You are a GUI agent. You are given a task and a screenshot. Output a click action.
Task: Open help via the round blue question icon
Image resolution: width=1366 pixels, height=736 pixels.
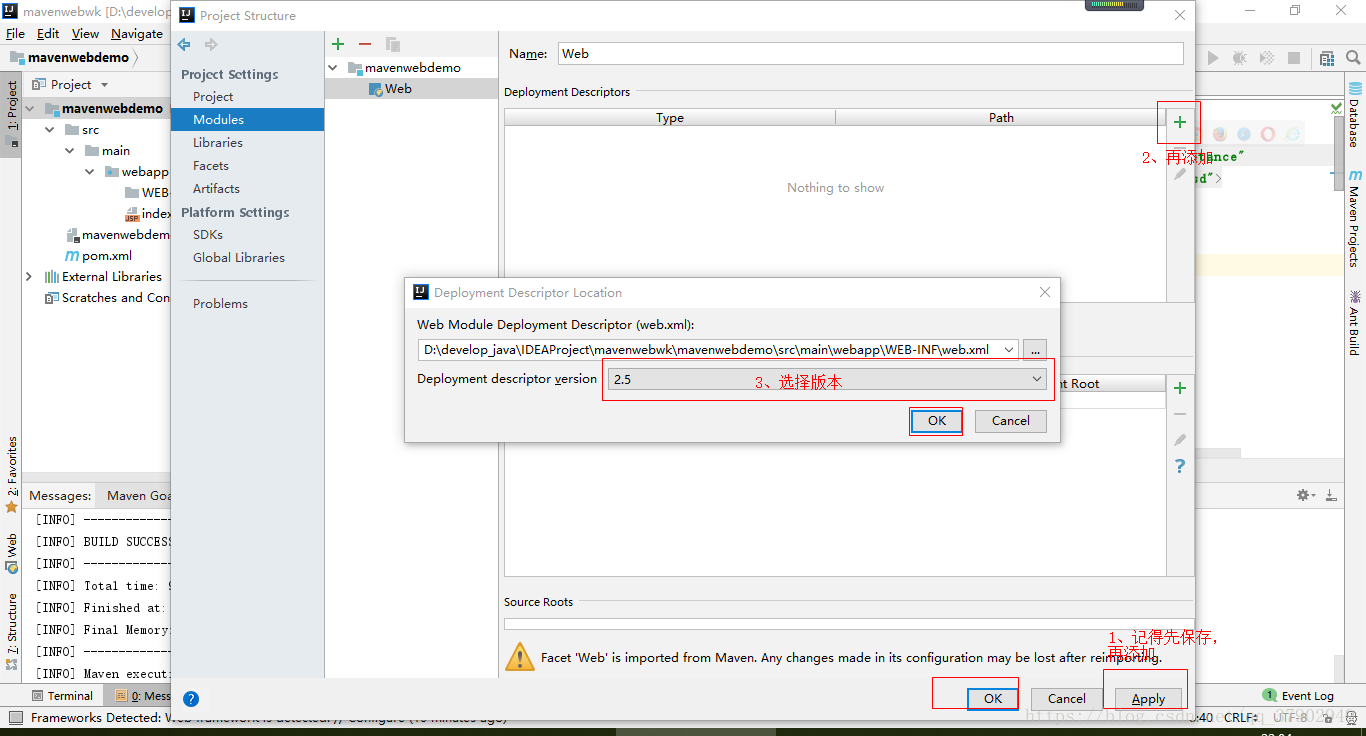point(191,699)
